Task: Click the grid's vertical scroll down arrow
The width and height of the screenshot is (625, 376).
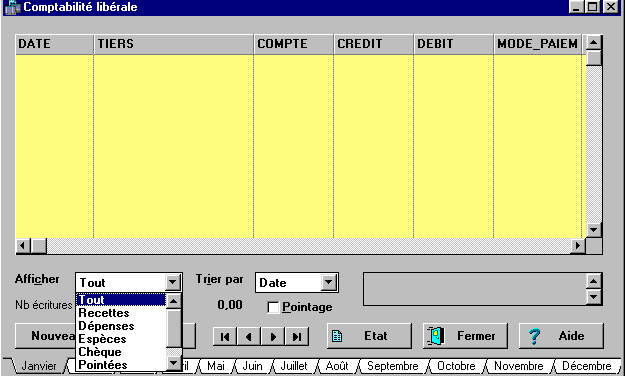Action: (x=594, y=230)
